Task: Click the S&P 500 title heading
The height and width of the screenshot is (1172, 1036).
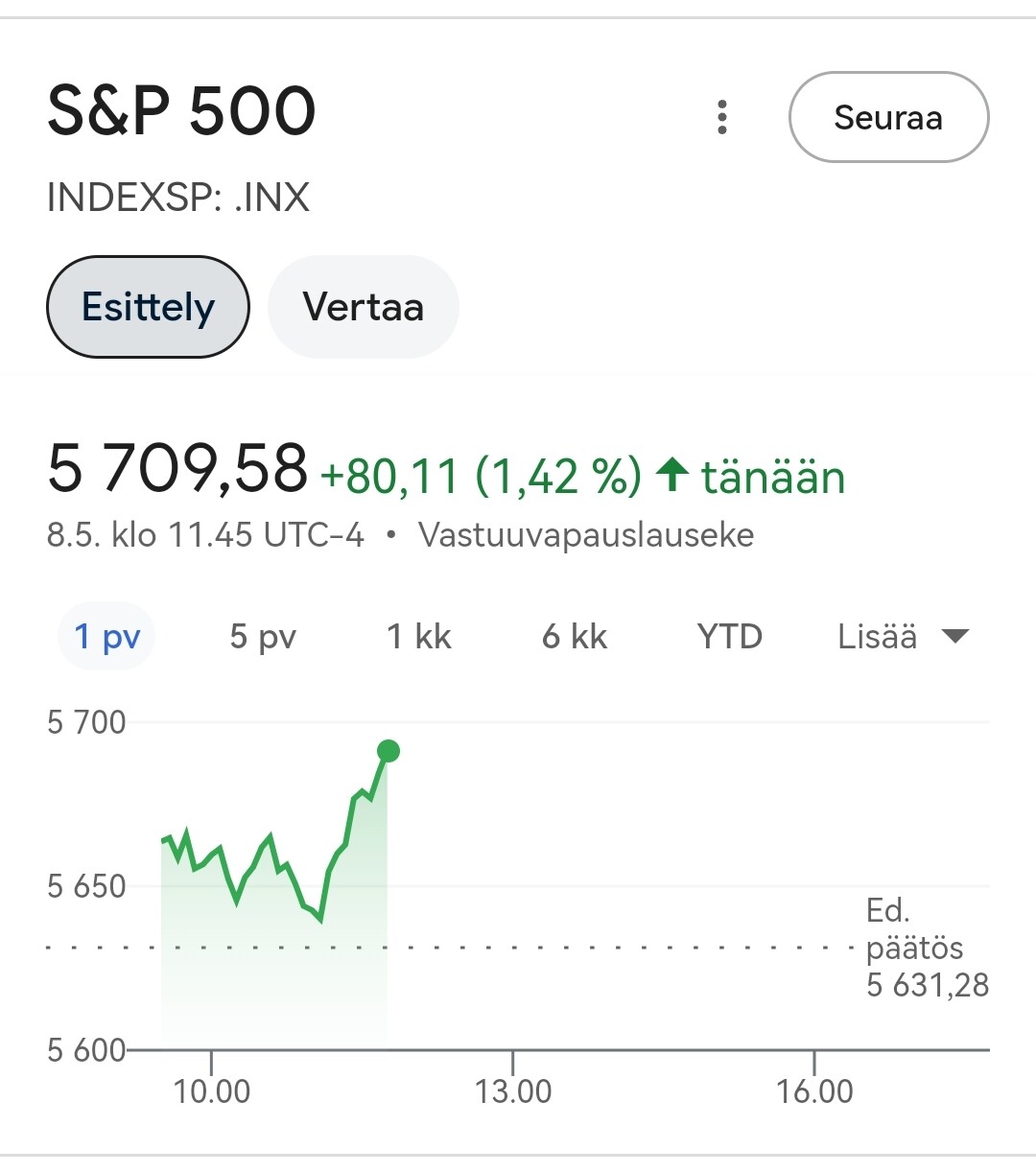Action: (x=181, y=110)
